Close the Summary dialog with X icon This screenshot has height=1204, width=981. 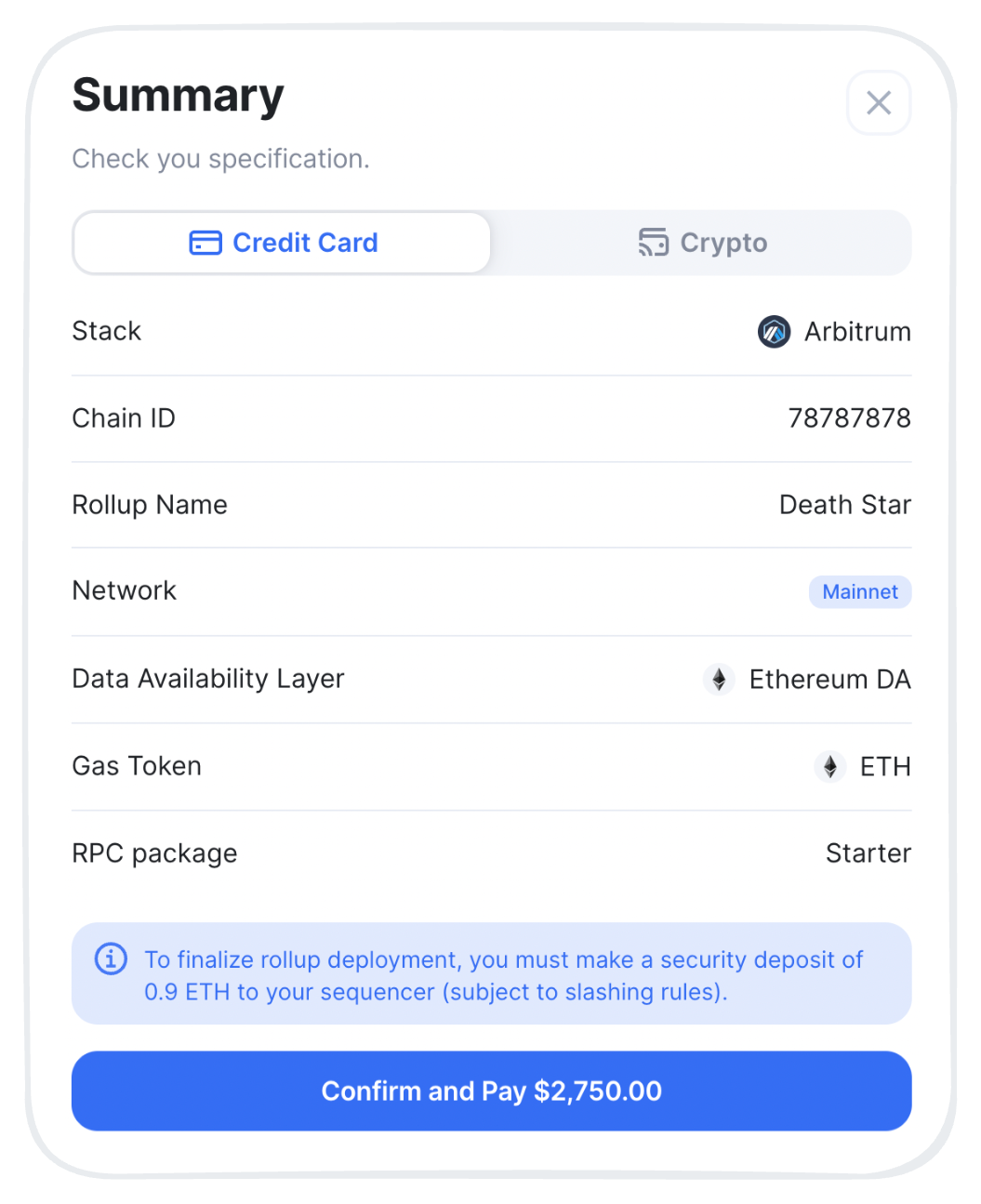tap(879, 102)
